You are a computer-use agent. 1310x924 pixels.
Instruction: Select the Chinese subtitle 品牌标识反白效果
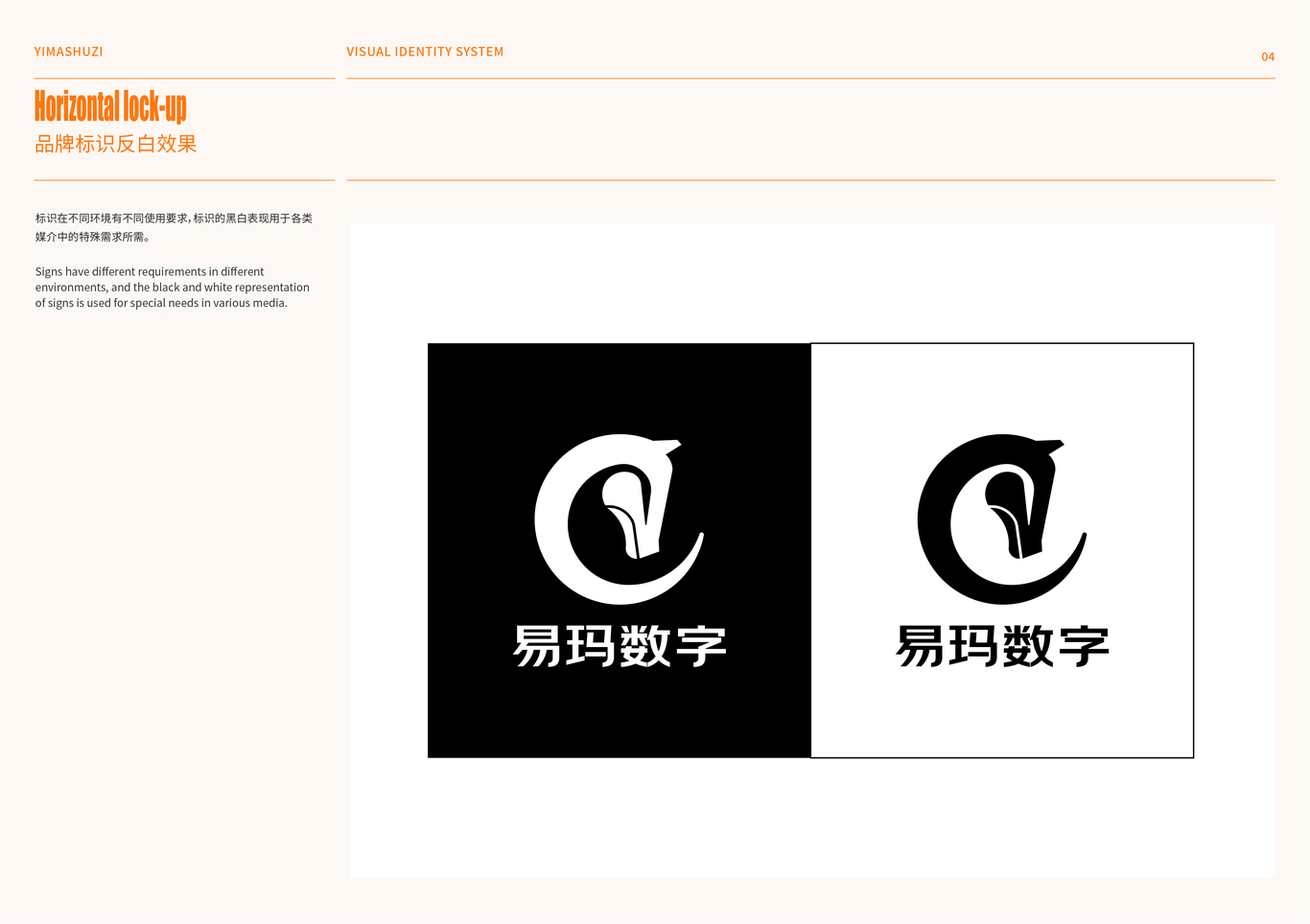[116, 144]
